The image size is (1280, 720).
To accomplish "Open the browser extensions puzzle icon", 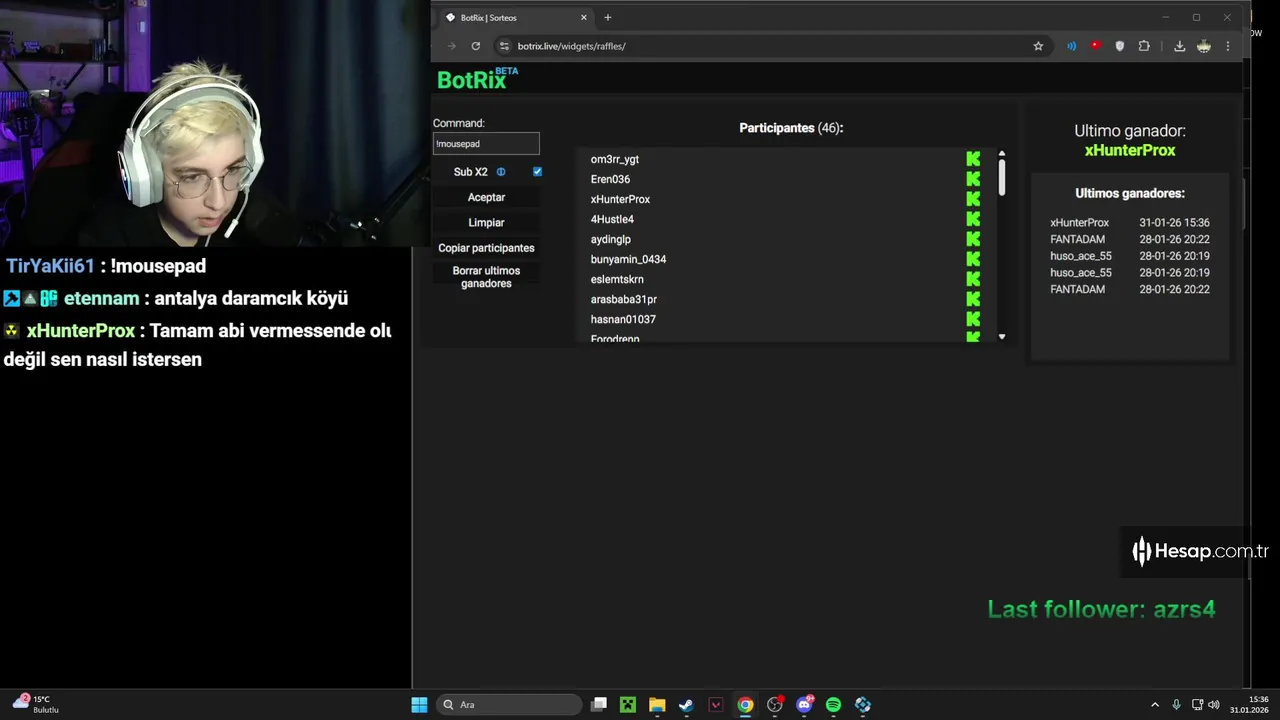I will [x=1144, y=46].
